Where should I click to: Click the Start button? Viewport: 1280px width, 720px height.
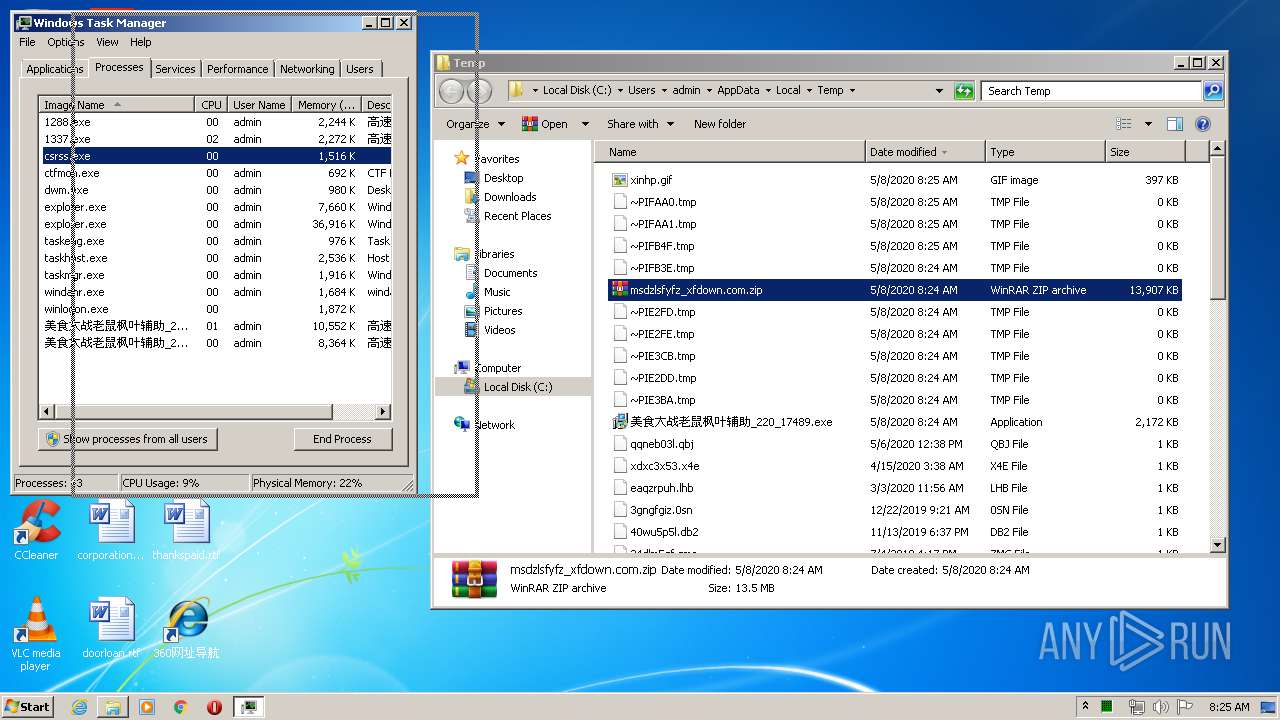point(28,706)
